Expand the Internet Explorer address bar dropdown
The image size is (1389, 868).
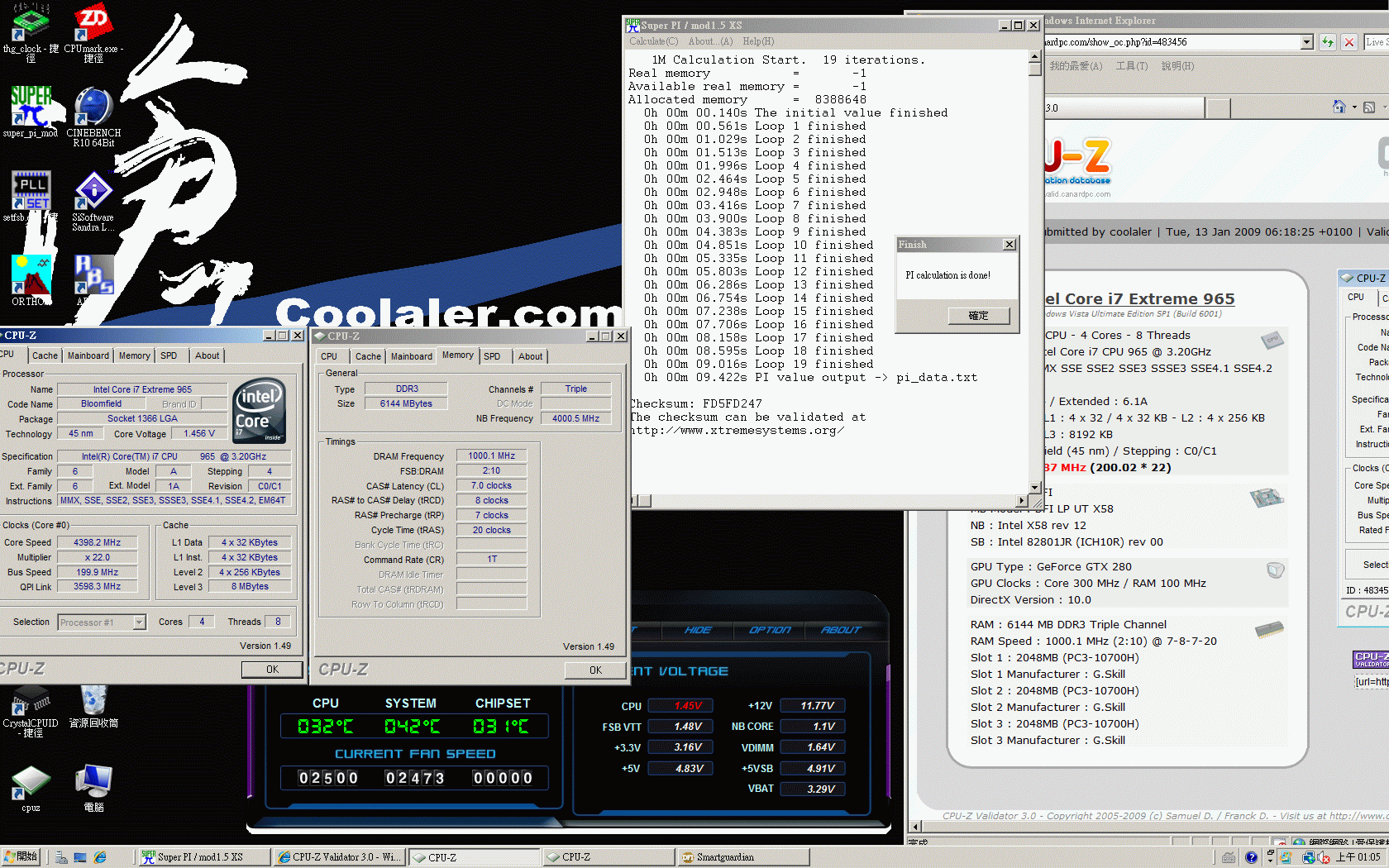[x=1306, y=42]
